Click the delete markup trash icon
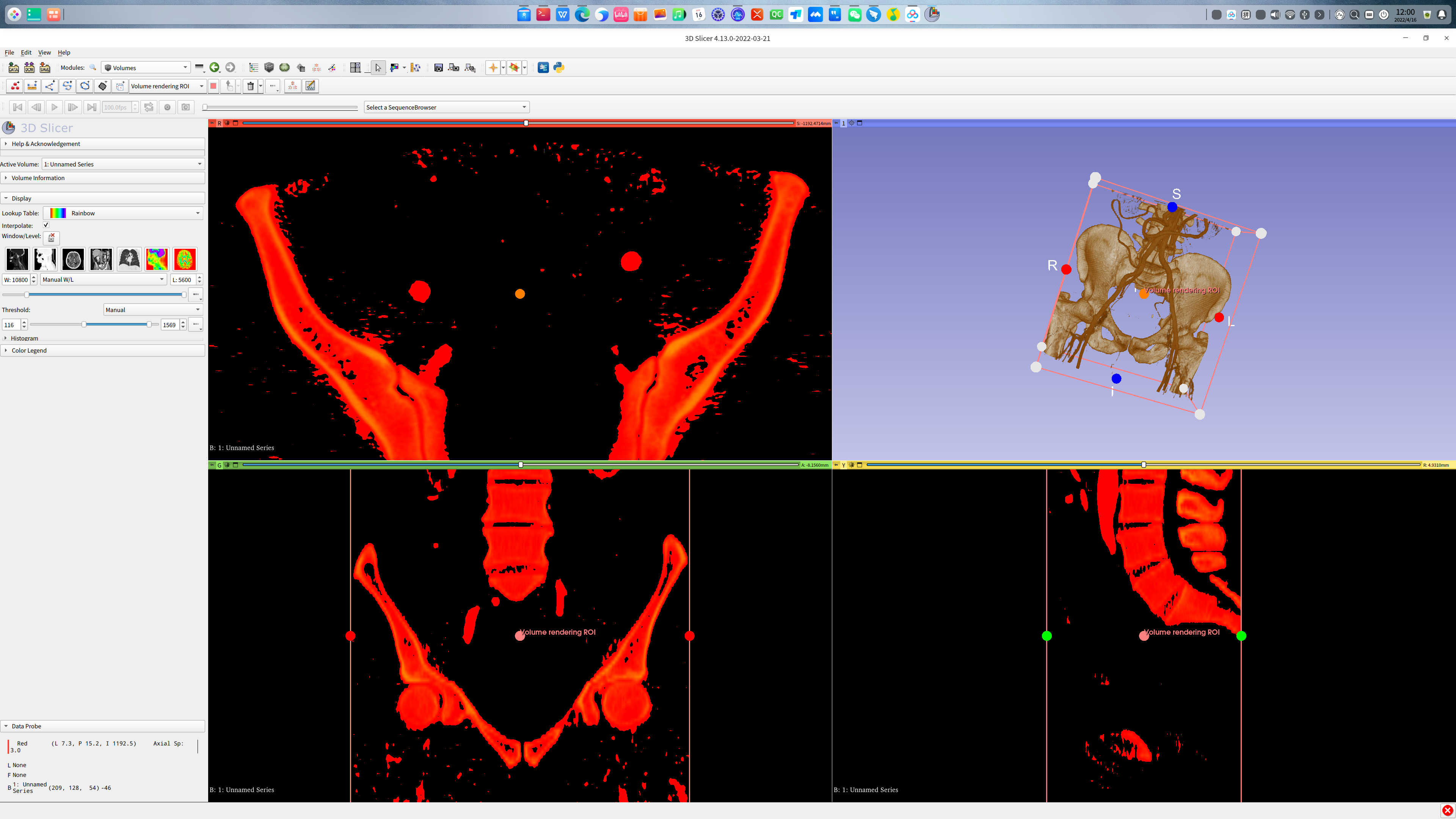 coord(251,86)
